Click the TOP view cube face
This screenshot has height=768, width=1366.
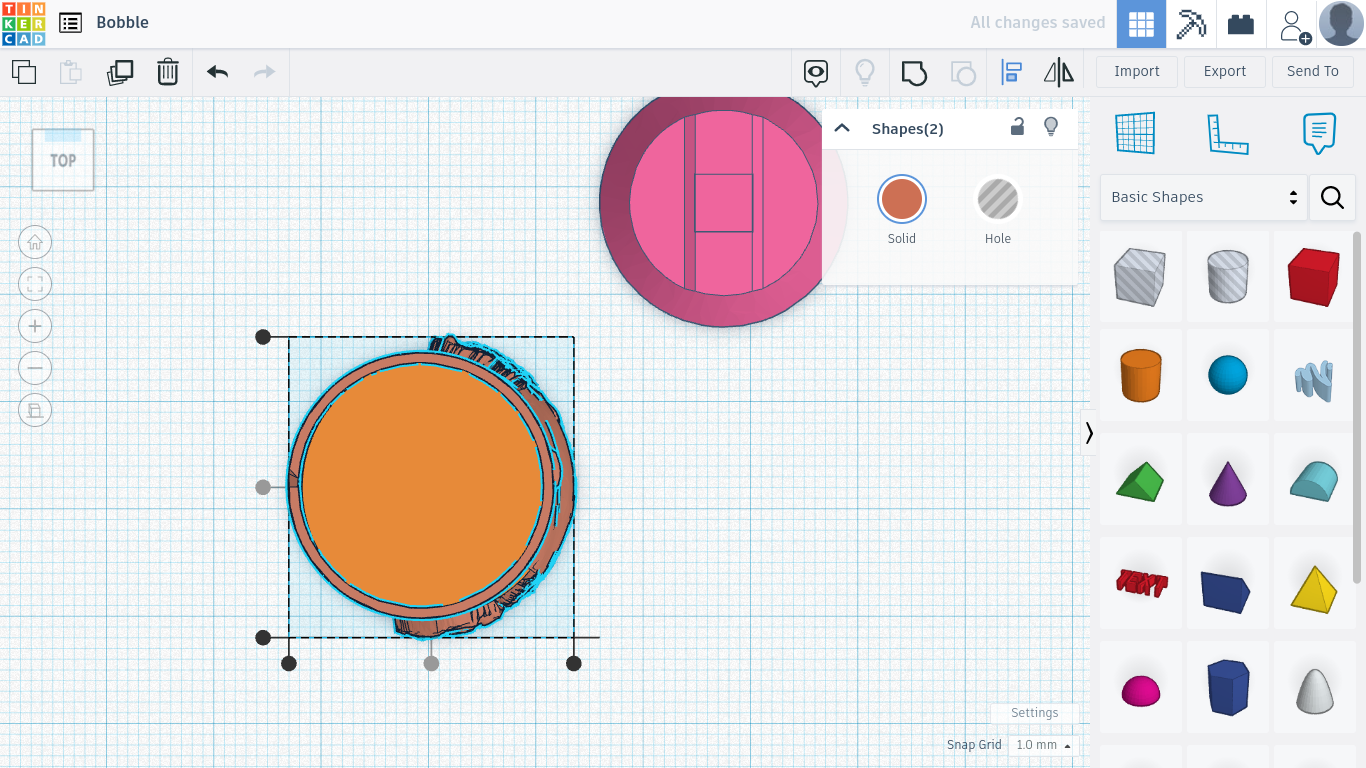(x=63, y=160)
